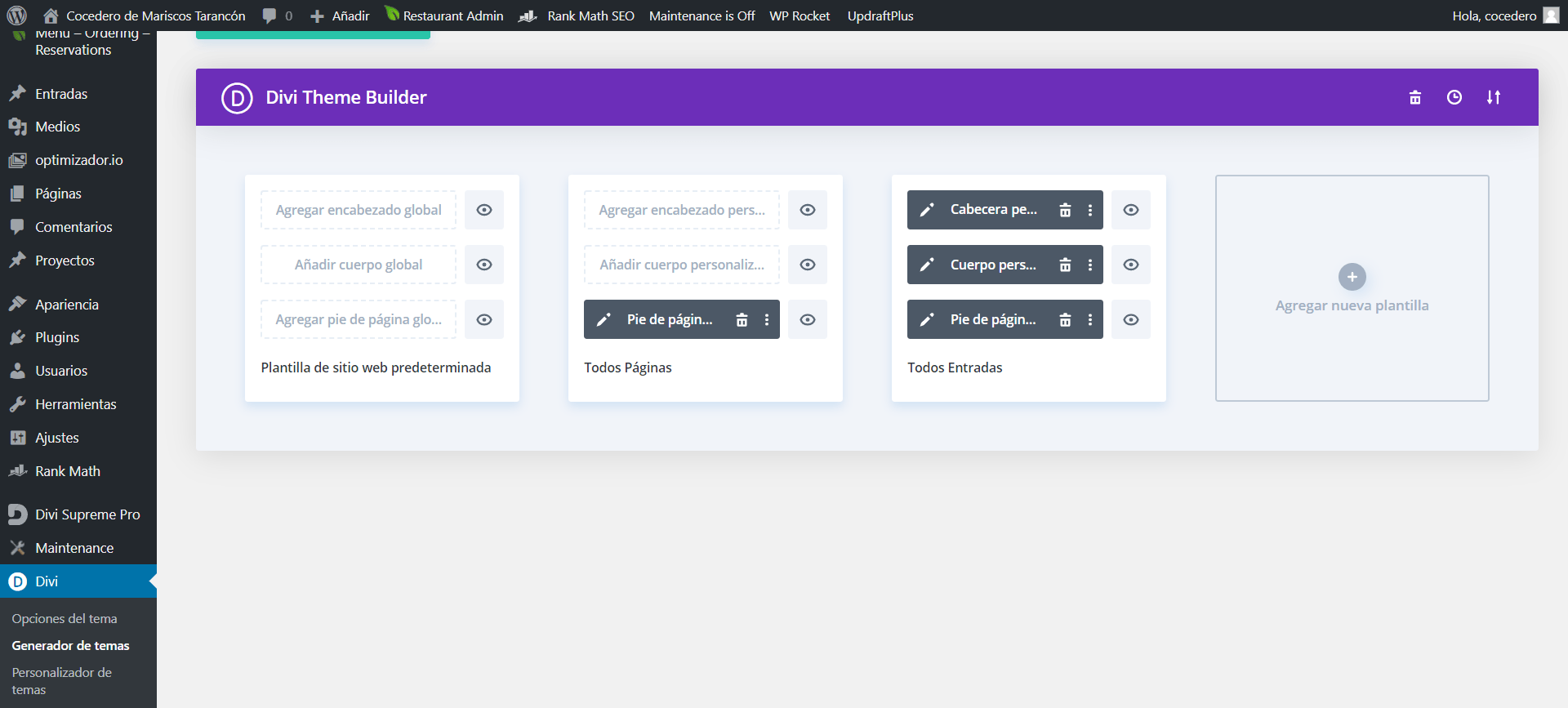Click the trash icon in Divi Theme Builder header
This screenshot has width=1568, height=708.
(1415, 97)
